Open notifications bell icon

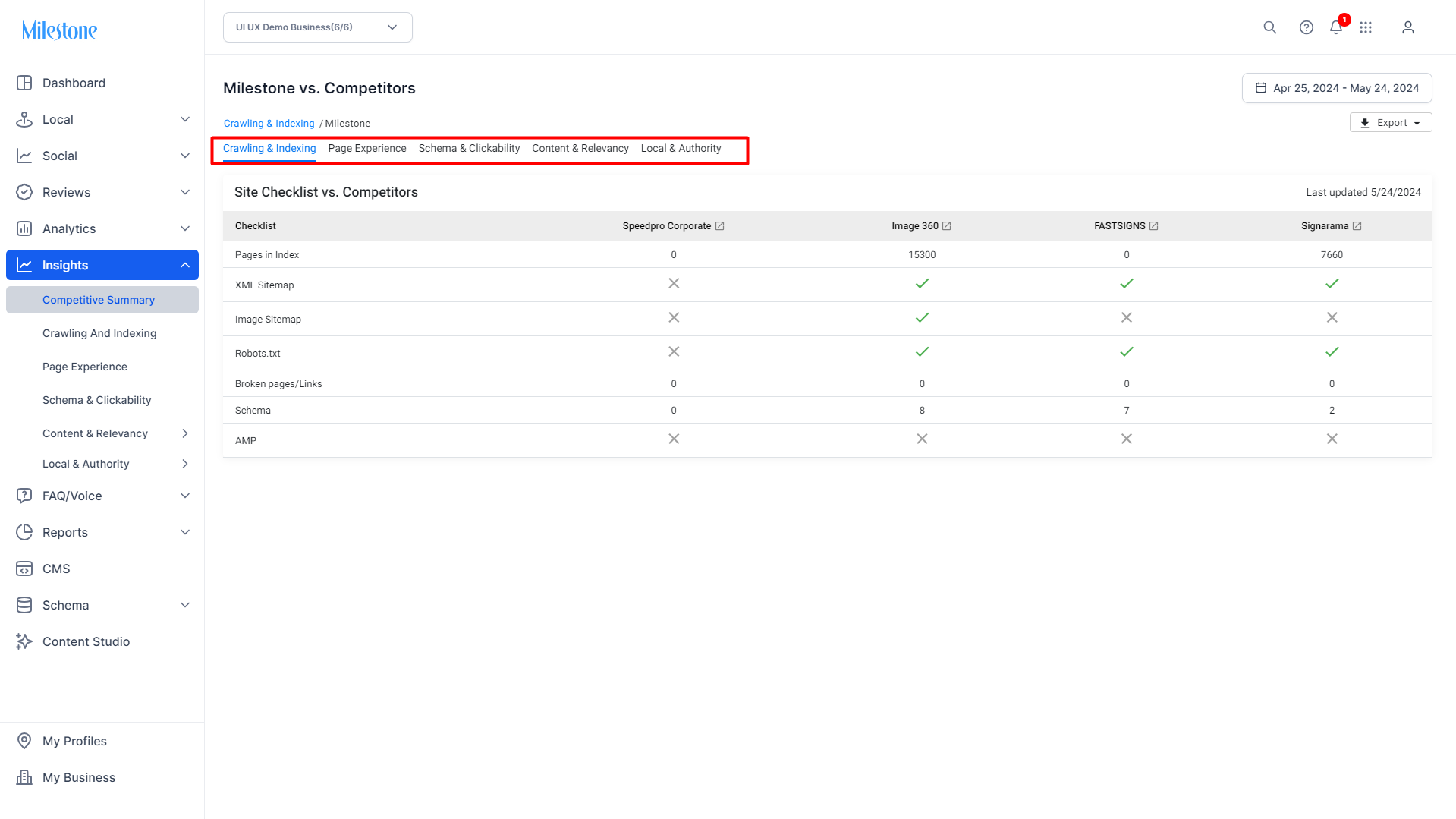click(1336, 27)
